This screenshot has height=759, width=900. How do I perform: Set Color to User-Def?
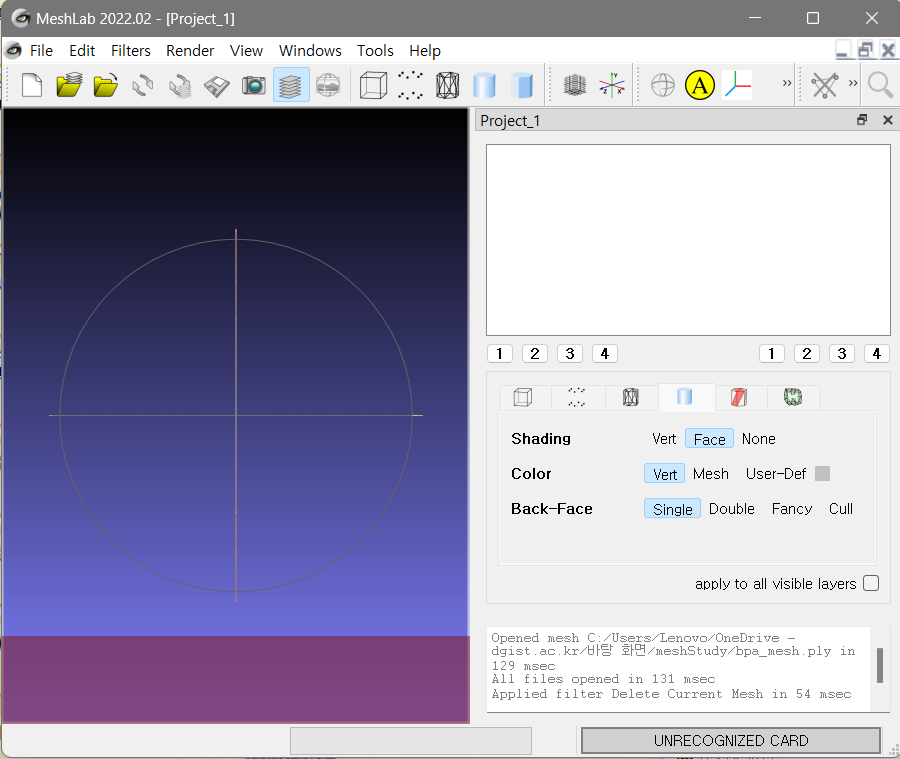776,474
